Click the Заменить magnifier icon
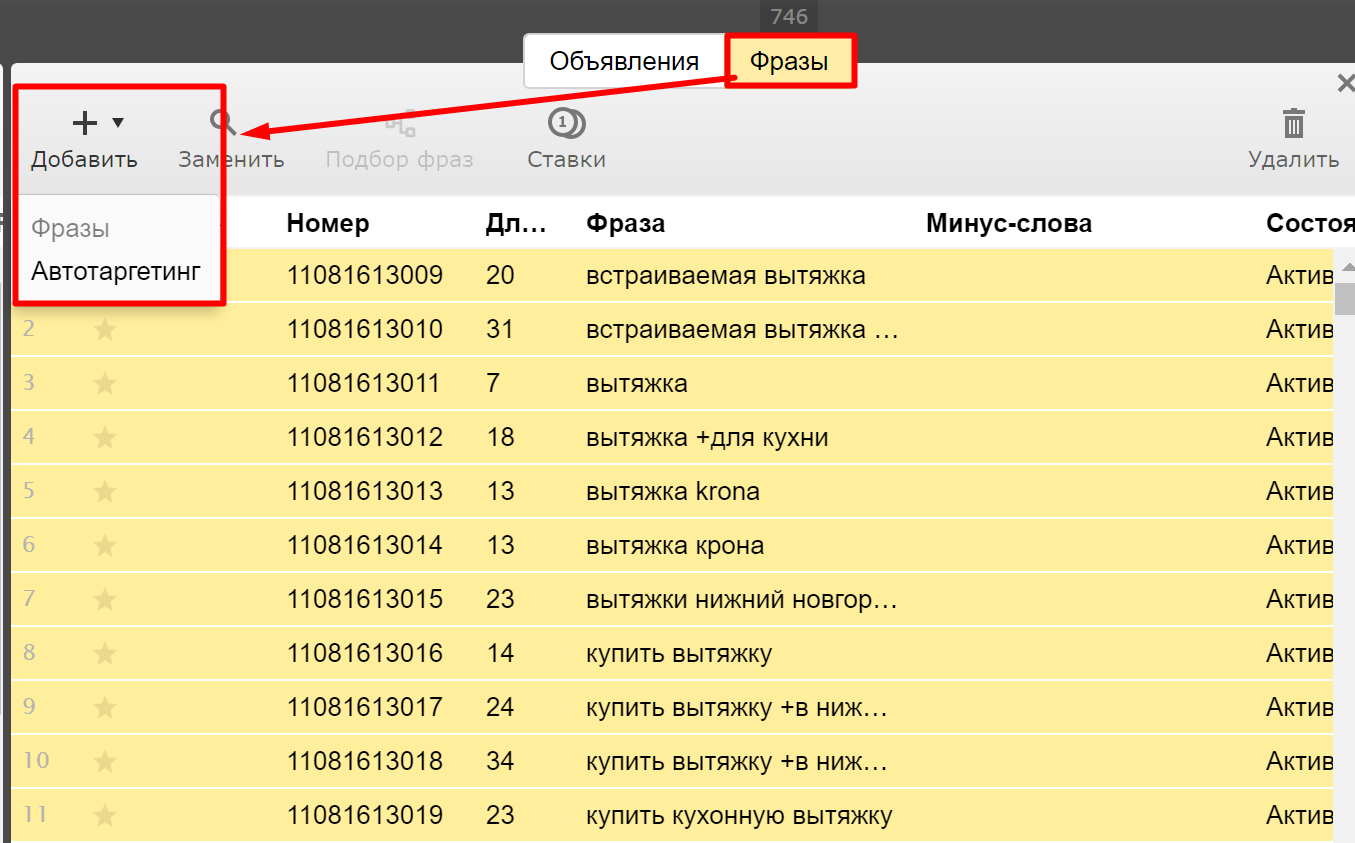Viewport: 1355px width, 843px height. (x=222, y=123)
